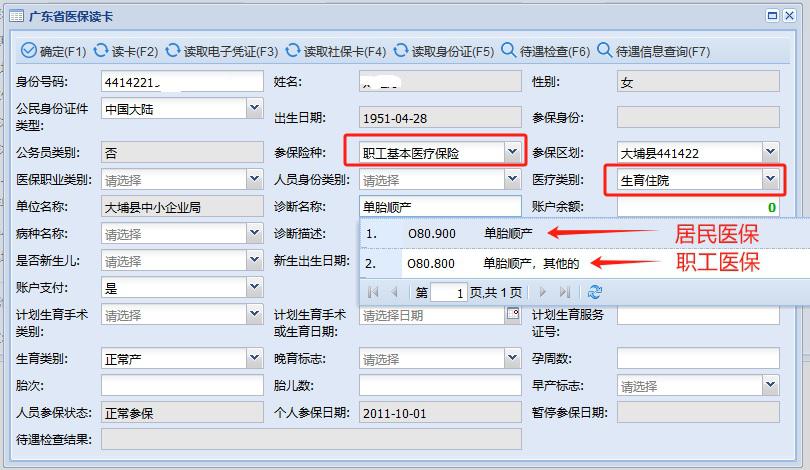
Task: Click 待遇信息查询(F7) search button
Action: coord(652,51)
